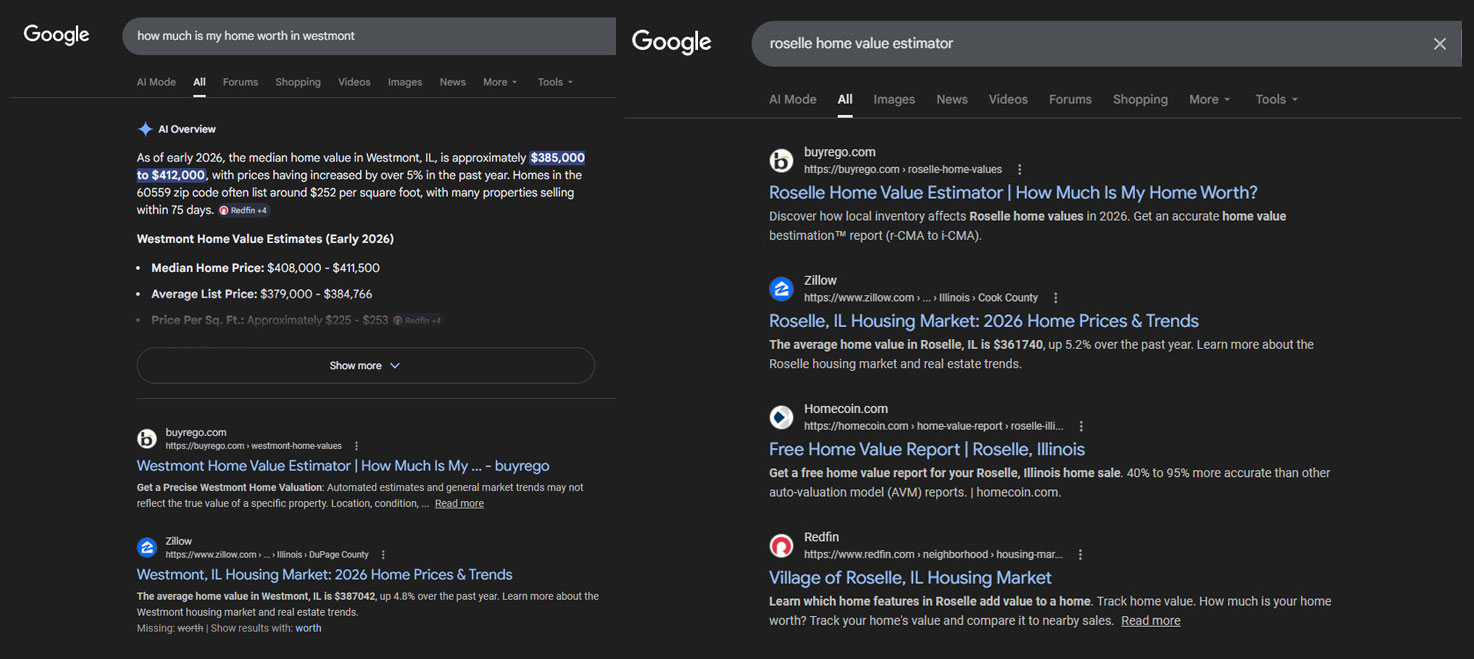Open options menu for buyrego roselle-home-values result

(x=1020, y=170)
